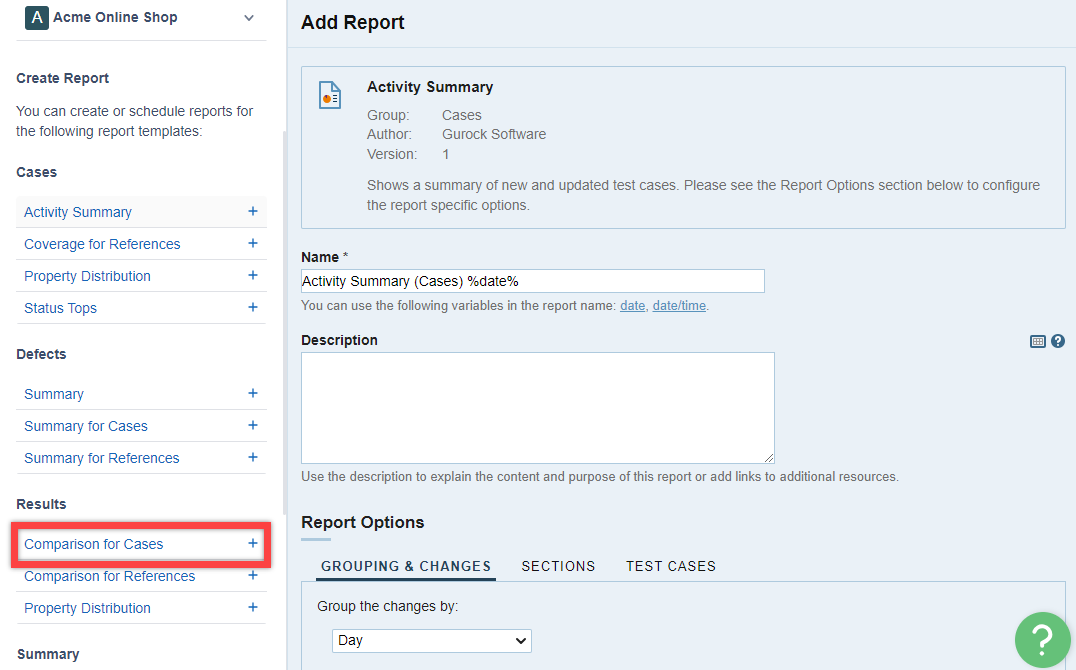Click plus icon next to Summary for Cases
The width and height of the screenshot is (1076, 670).
tap(253, 426)
